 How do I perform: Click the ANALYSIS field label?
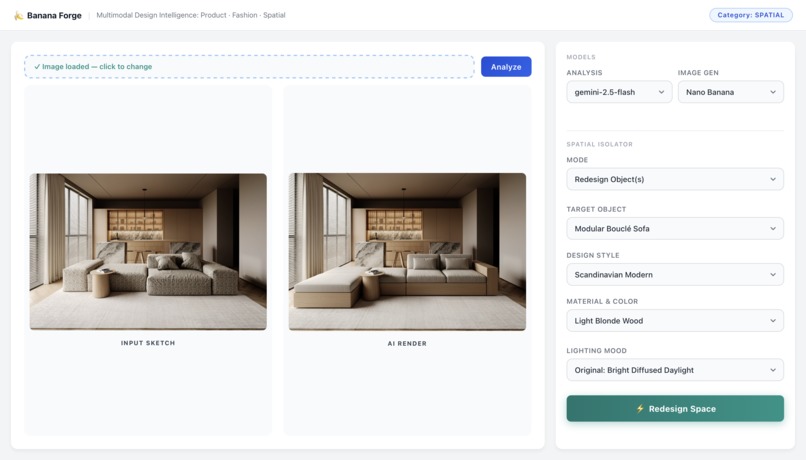coord(584,73)
